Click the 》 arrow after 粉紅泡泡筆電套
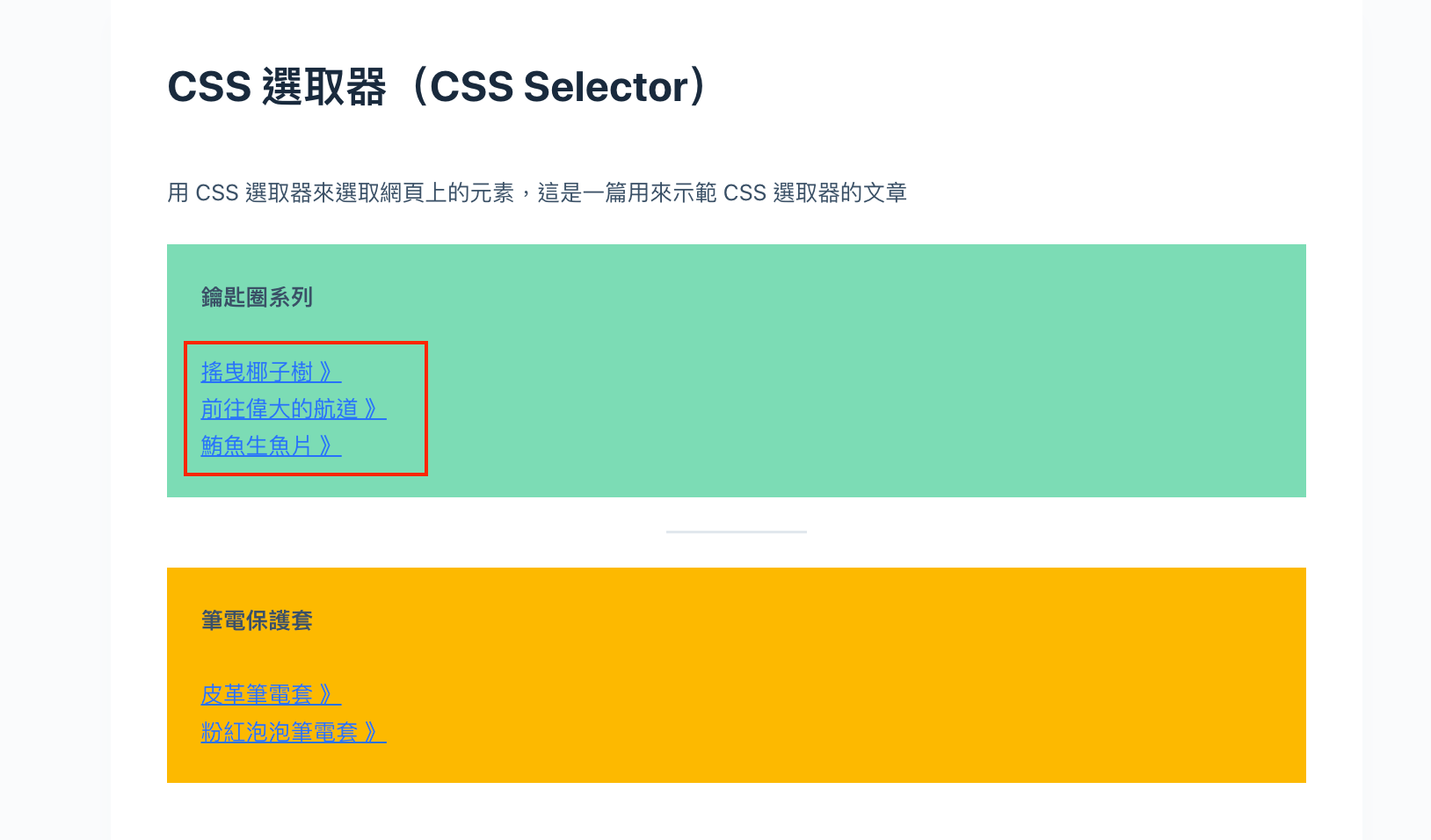The height and width of the screenshot is (840, 1431). point(373,731)
